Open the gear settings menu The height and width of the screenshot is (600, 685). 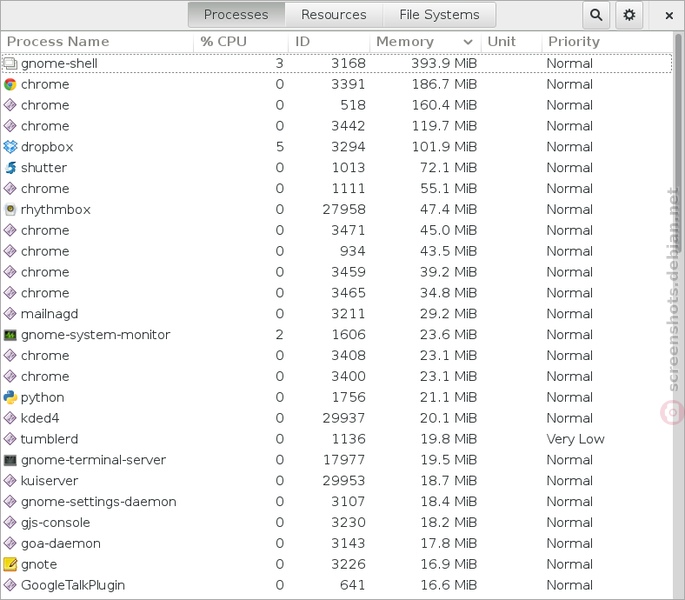(629, 15)
